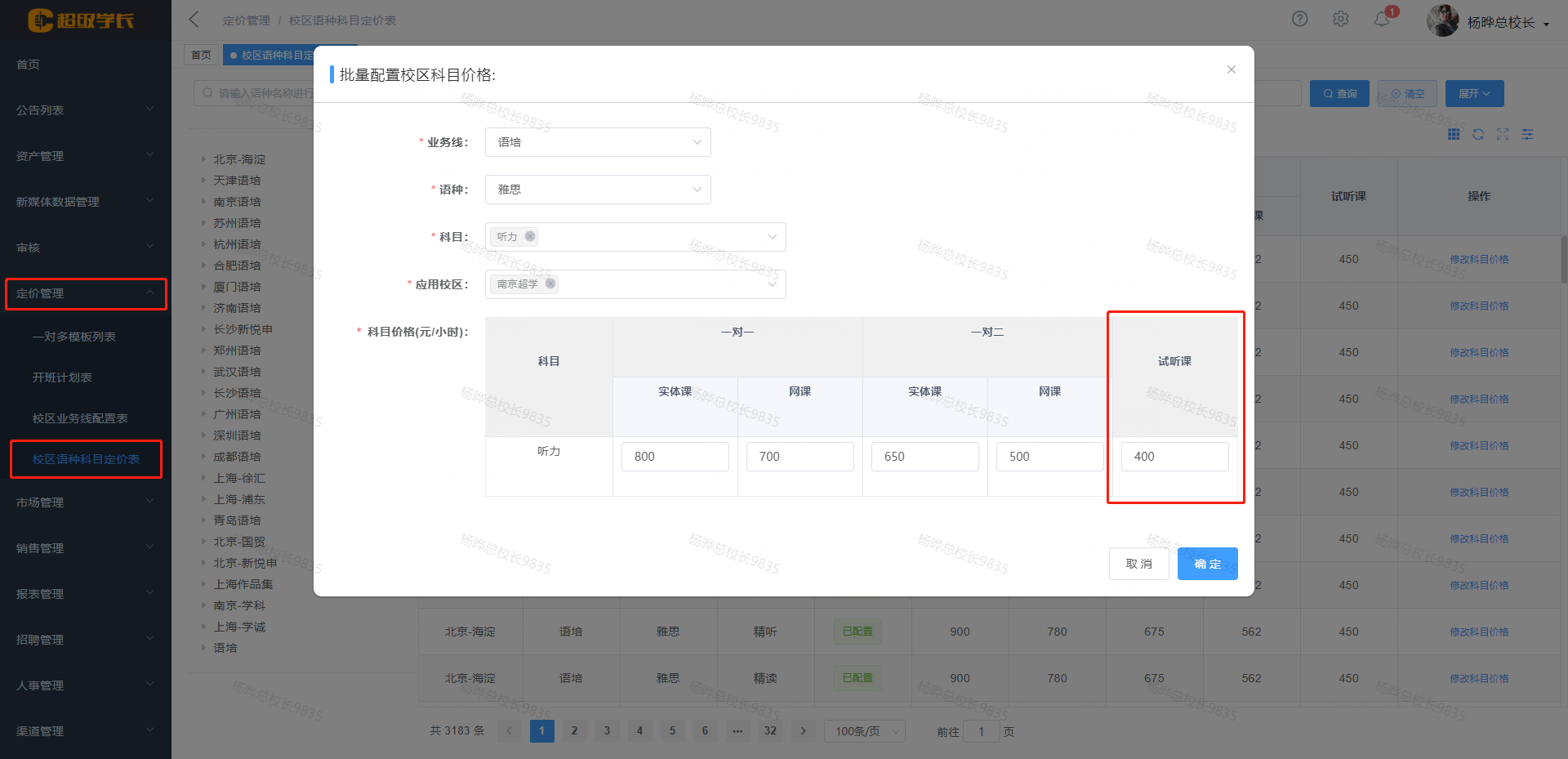Click the 确定 confirm button
This screenshot has height=759, width=1568.
click(1207, 563)
